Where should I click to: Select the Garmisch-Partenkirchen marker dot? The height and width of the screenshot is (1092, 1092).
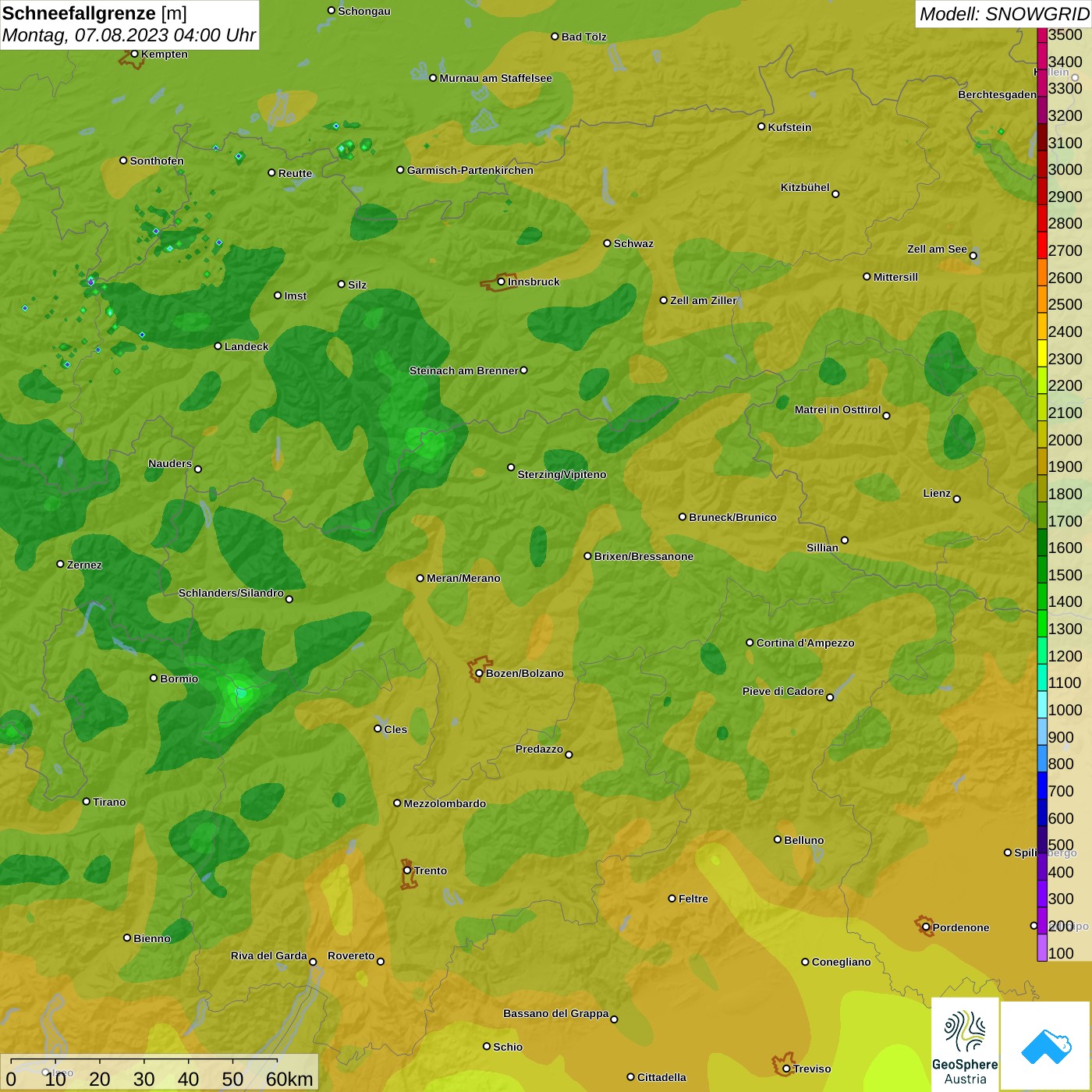pos(400,169)
